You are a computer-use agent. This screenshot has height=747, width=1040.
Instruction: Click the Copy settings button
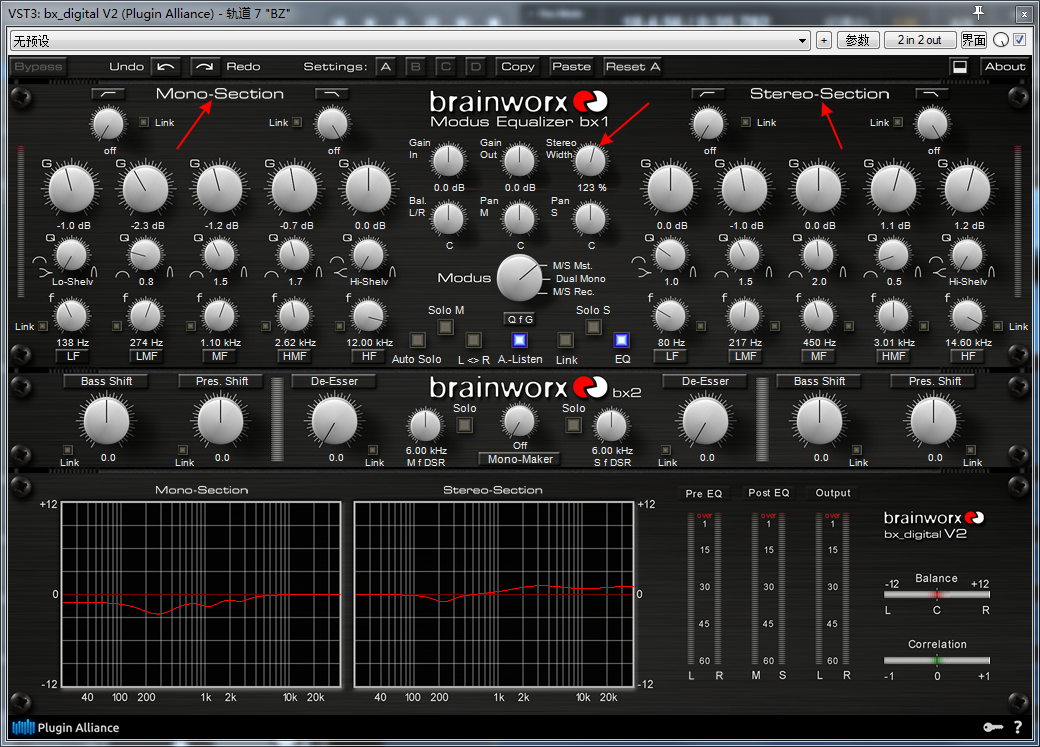[517, 66]
